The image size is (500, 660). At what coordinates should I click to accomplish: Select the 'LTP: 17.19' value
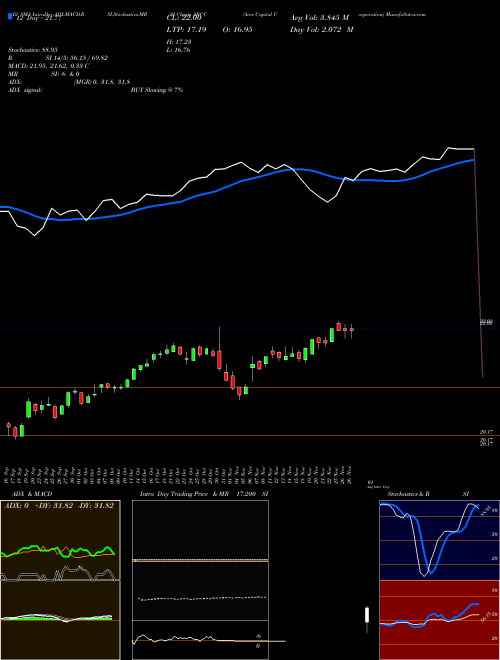(x=186, y=29)
